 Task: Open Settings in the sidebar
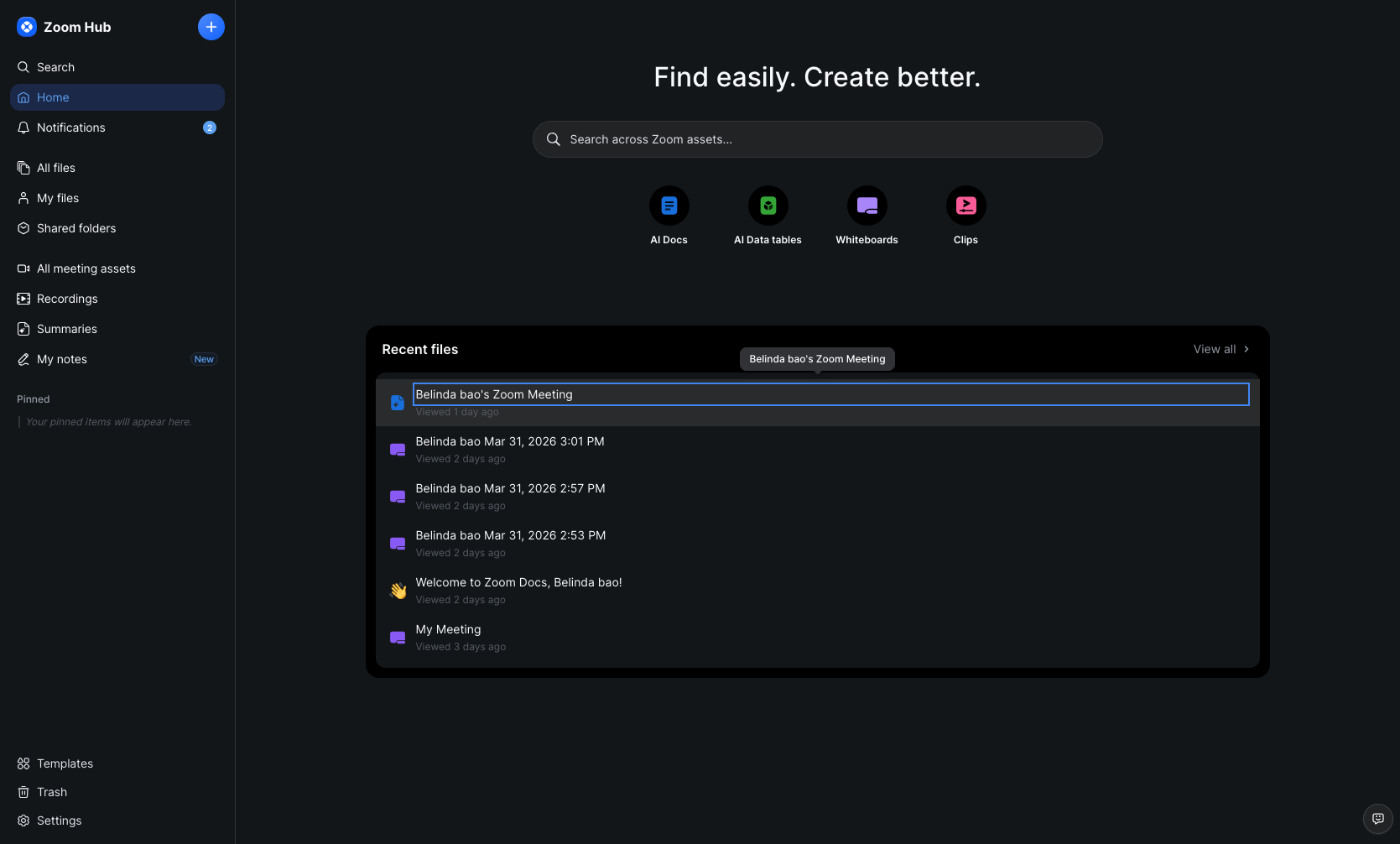click(117, 821)
